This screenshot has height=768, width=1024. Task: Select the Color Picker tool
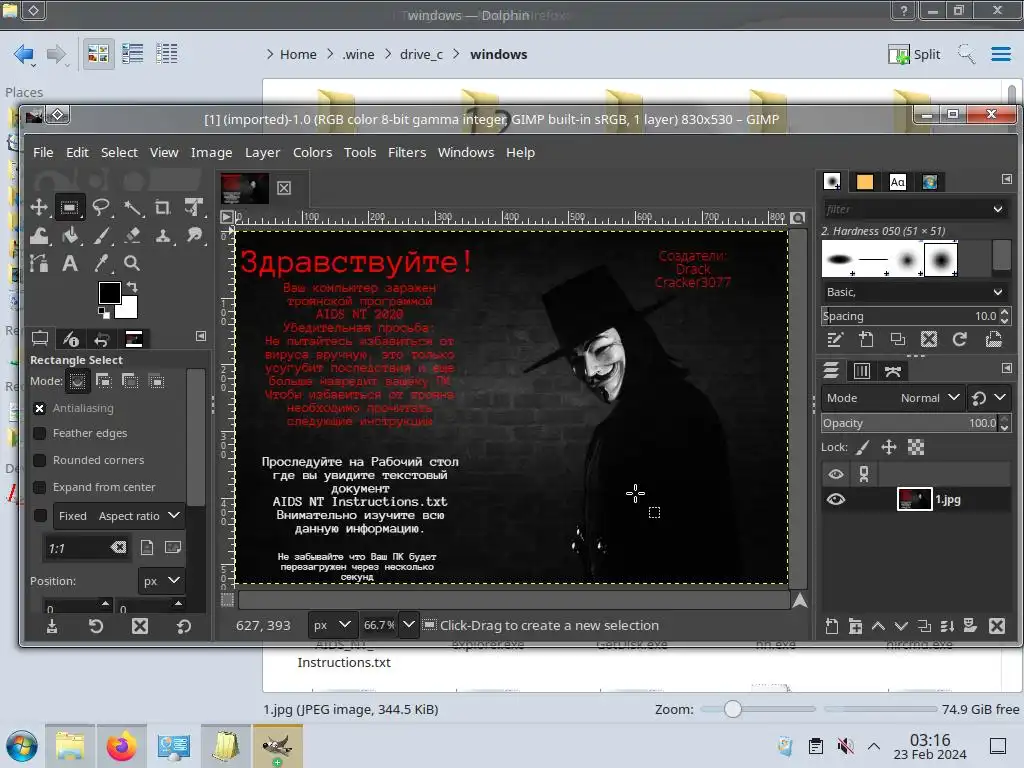pyautogui.click(x=101, y=263)
